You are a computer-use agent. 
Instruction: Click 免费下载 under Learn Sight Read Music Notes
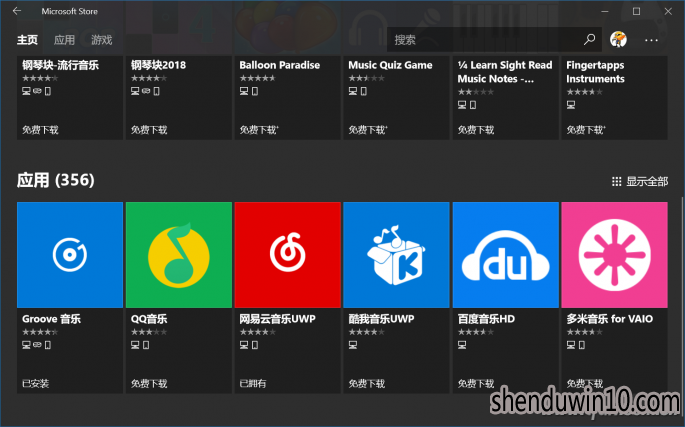(x=476, y=130)
